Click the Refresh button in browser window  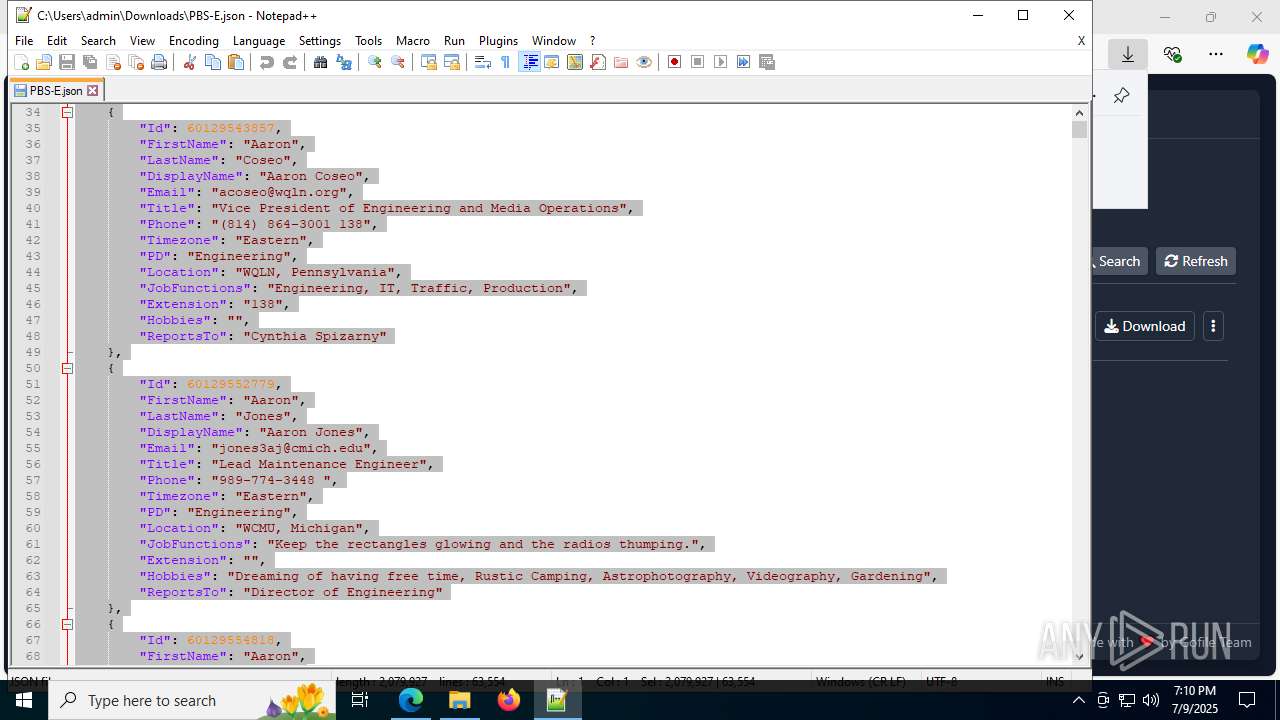click(1196, 261)
